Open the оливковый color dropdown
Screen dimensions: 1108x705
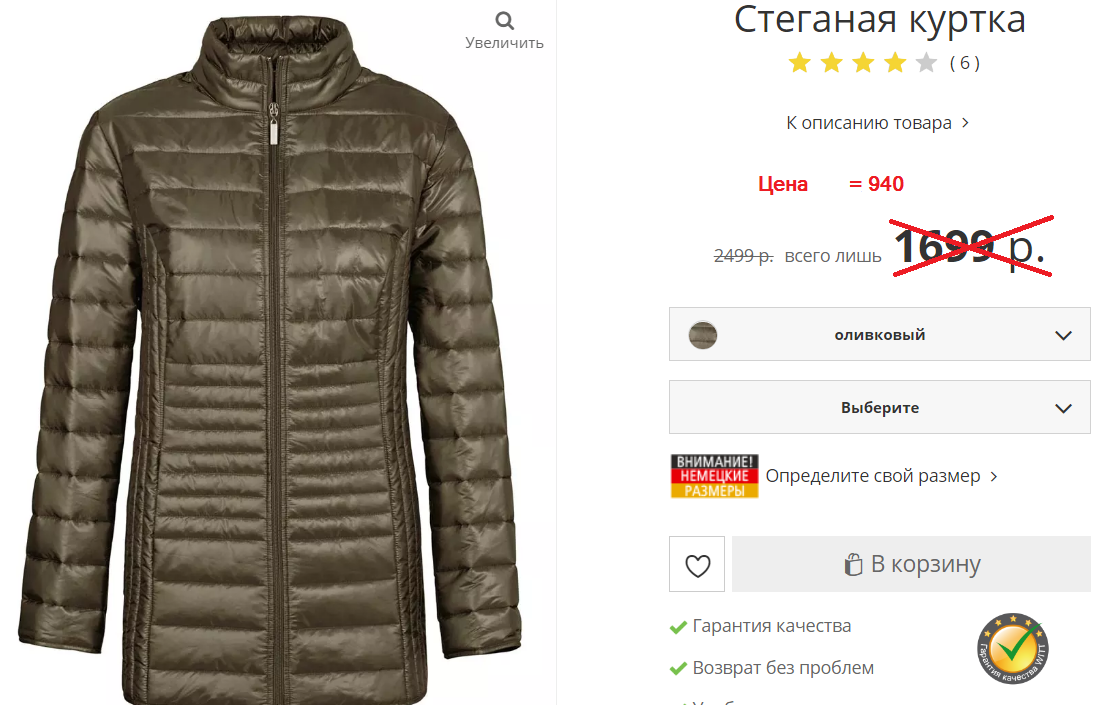click(x=880, y=334)
